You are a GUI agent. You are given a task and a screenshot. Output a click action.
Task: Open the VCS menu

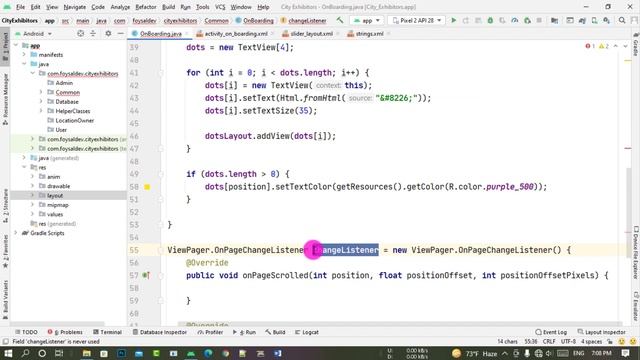coord(220,7)
